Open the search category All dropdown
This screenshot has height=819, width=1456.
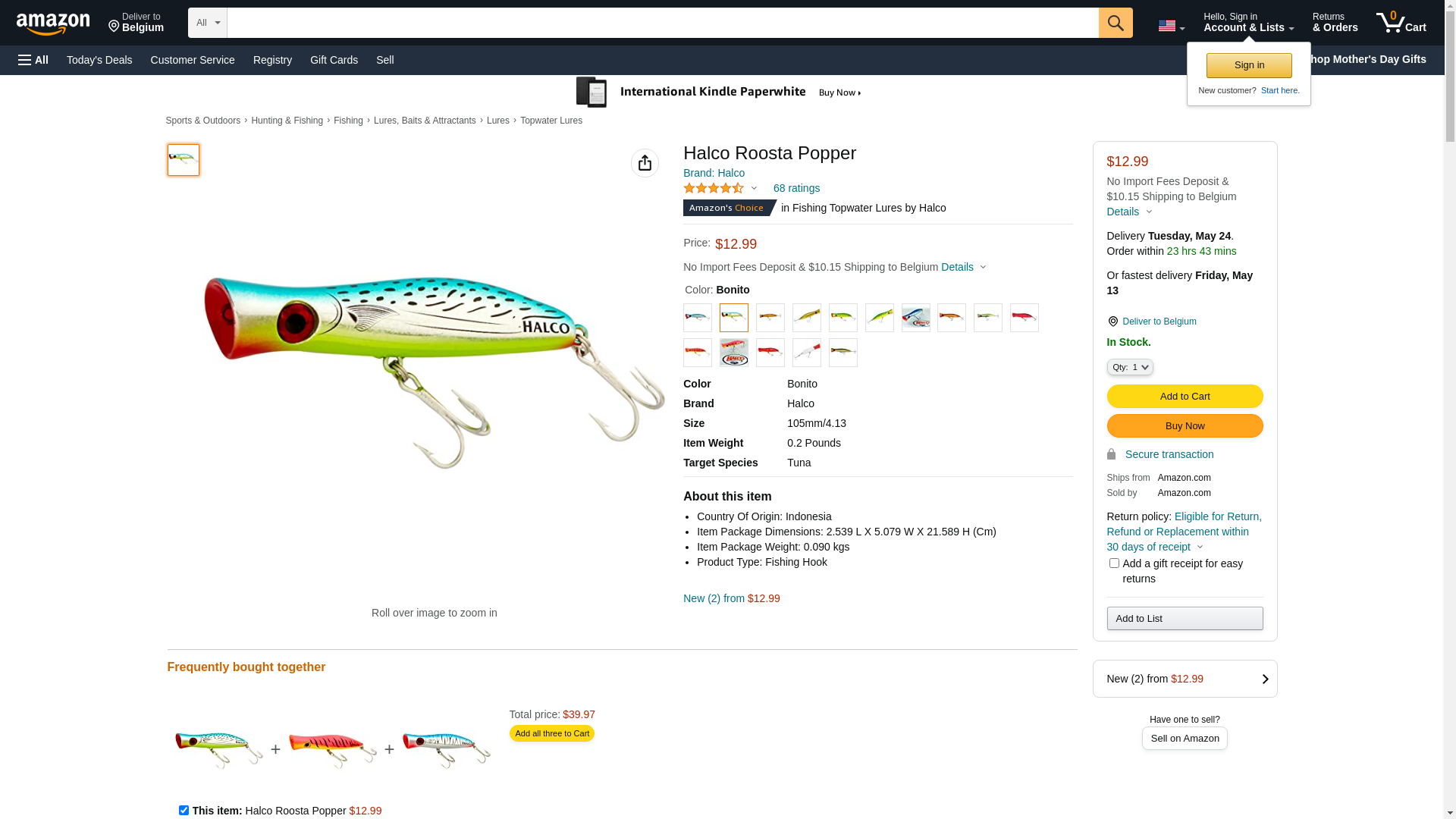tap(207, 23)
